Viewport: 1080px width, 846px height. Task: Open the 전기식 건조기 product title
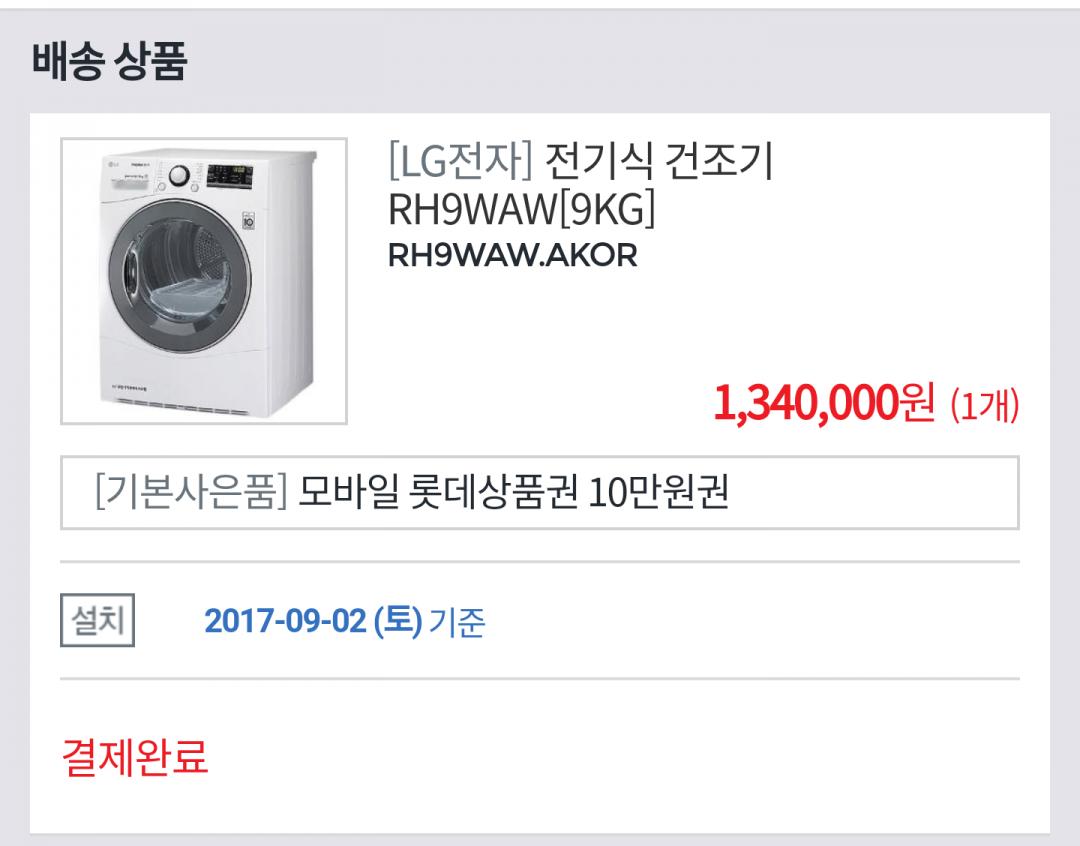(659, 160)
